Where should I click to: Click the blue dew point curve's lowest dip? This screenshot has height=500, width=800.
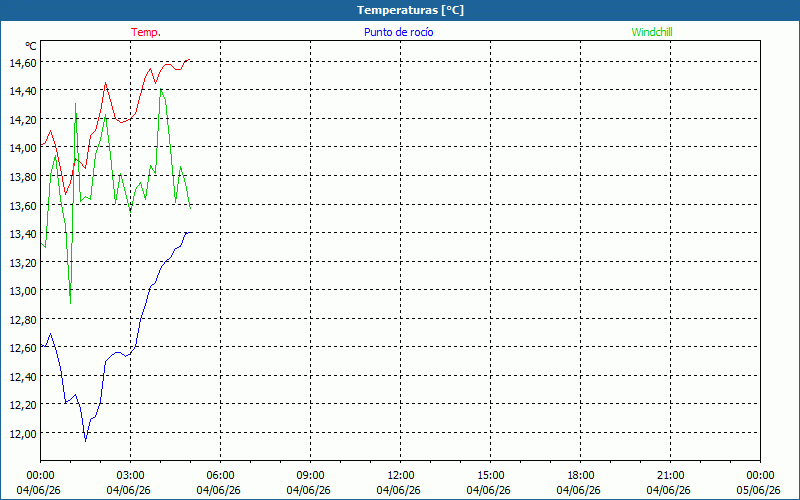[x=86, y=441]
